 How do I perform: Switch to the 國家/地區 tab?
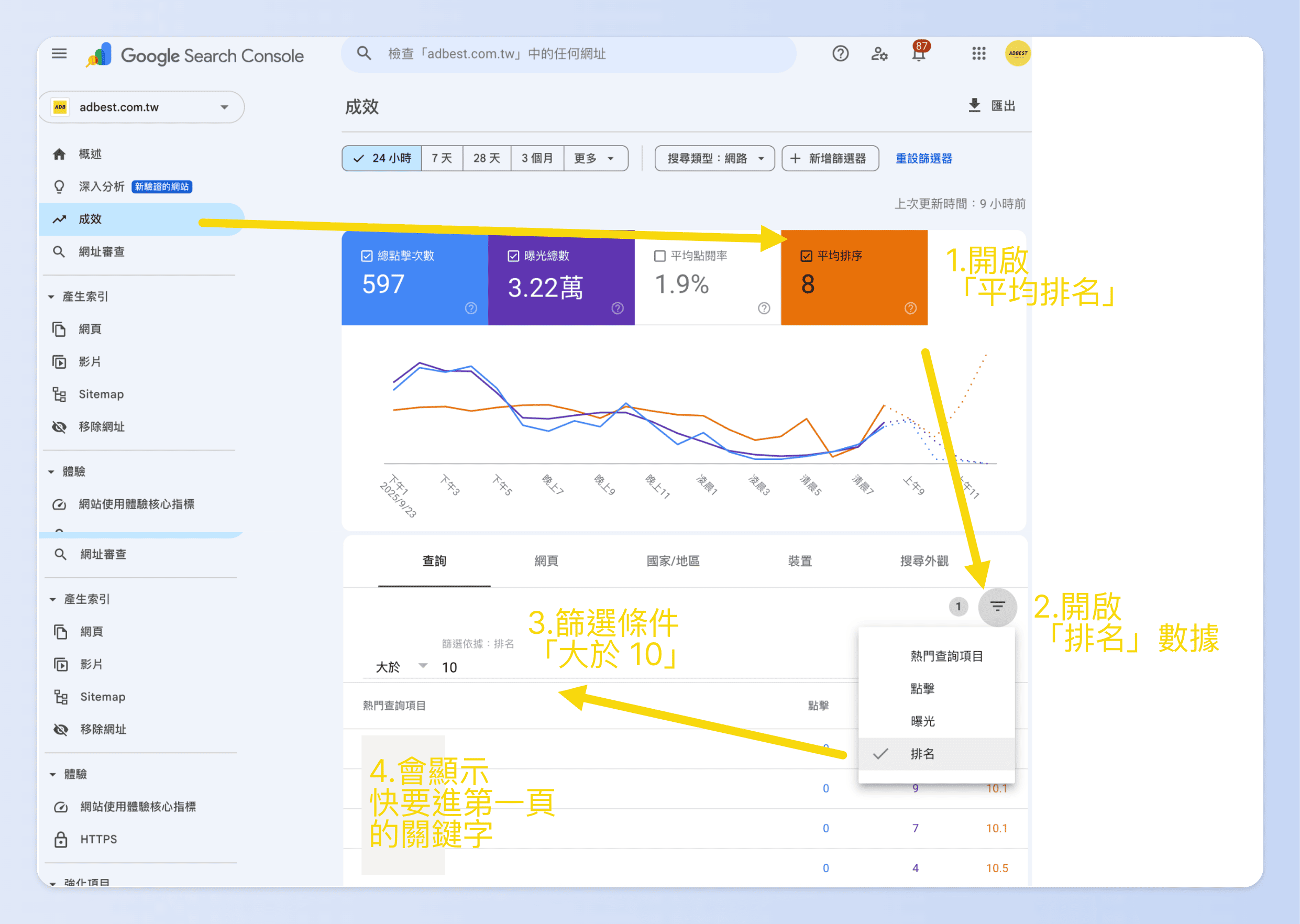pos(673,561)
